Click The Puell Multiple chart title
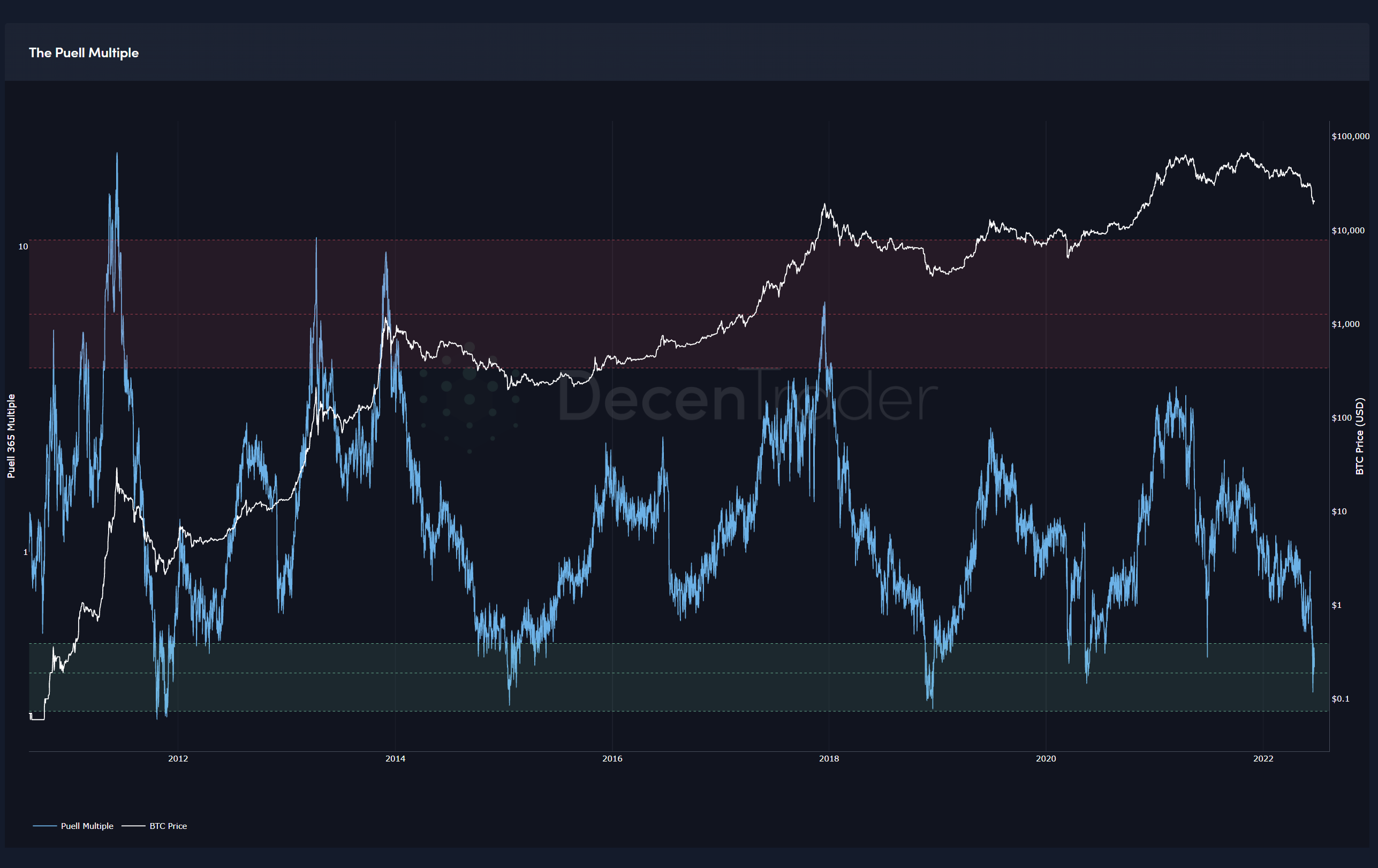Viewport: 1378px width, 868px height. tap(84, 52)
